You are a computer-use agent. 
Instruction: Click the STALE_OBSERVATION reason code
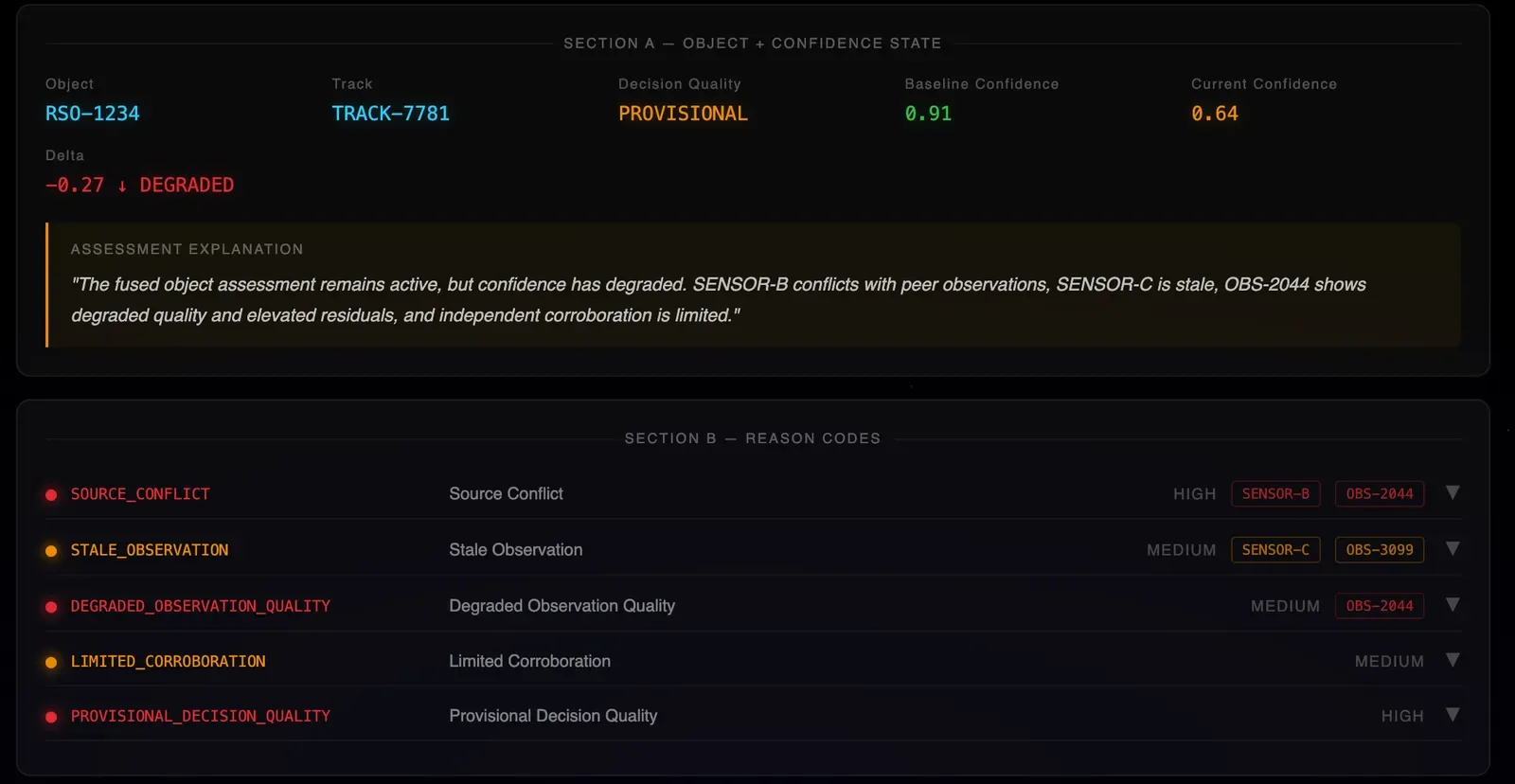pyautogui.click(x=150, y=550)
